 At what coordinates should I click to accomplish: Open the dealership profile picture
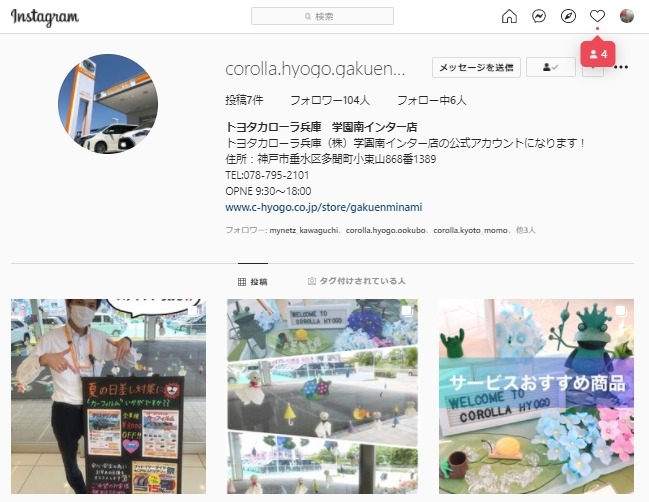click(108, 103)
